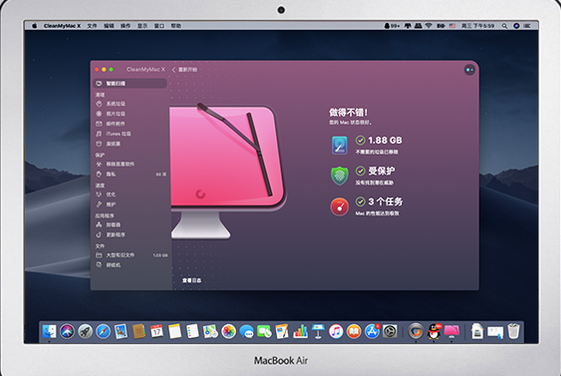The image size is (561, 376).
Task: Click 查看日志 (View Log) link
Action: pos(192,280)
